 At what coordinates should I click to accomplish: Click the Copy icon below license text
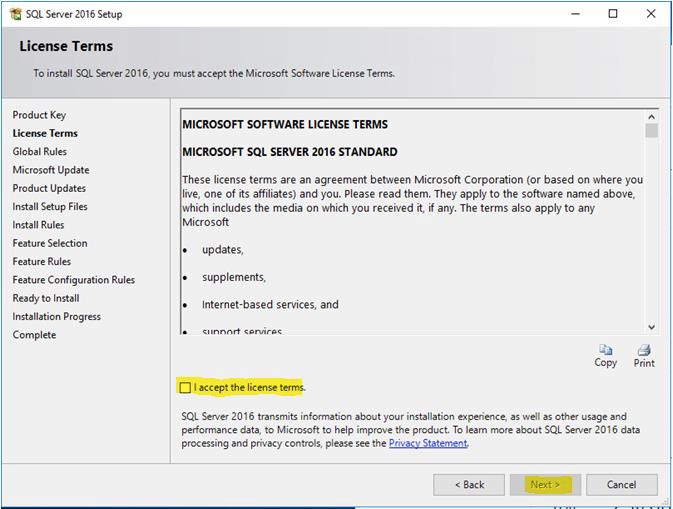(605, 351)
